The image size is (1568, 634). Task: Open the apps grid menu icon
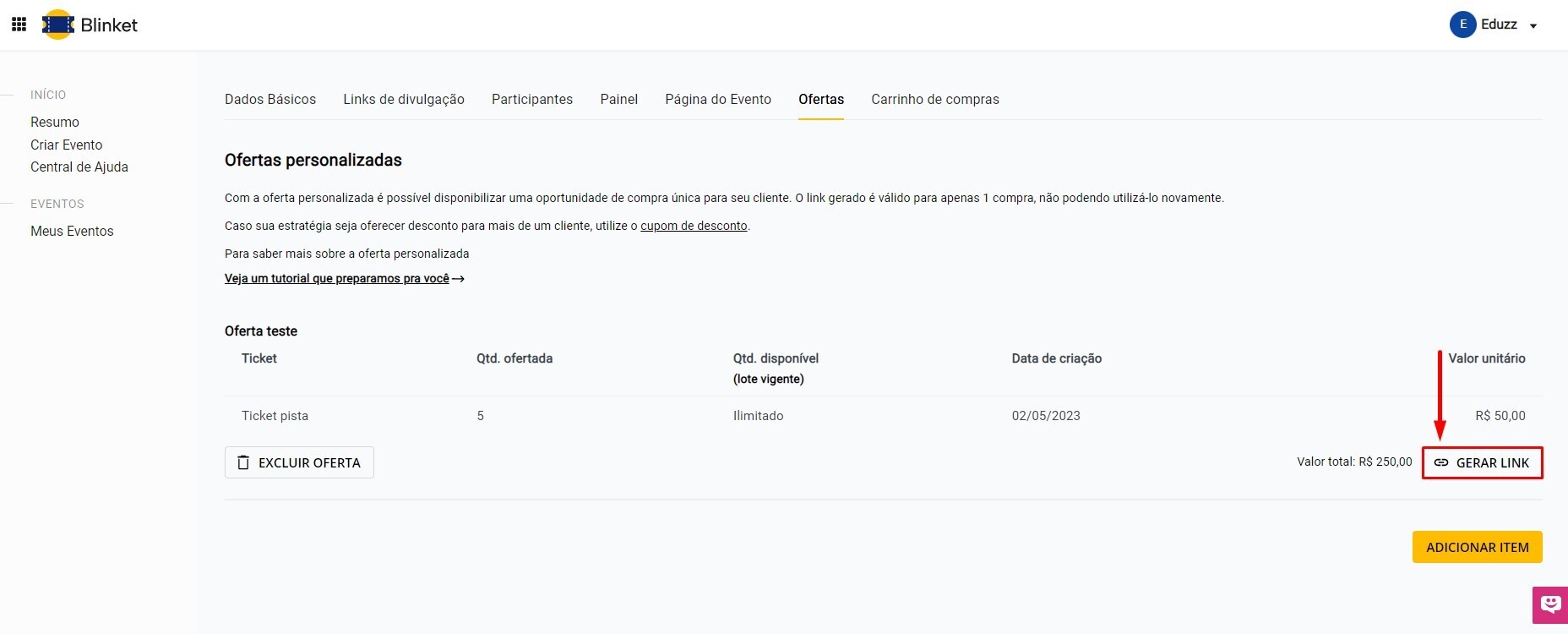point(19,25)
